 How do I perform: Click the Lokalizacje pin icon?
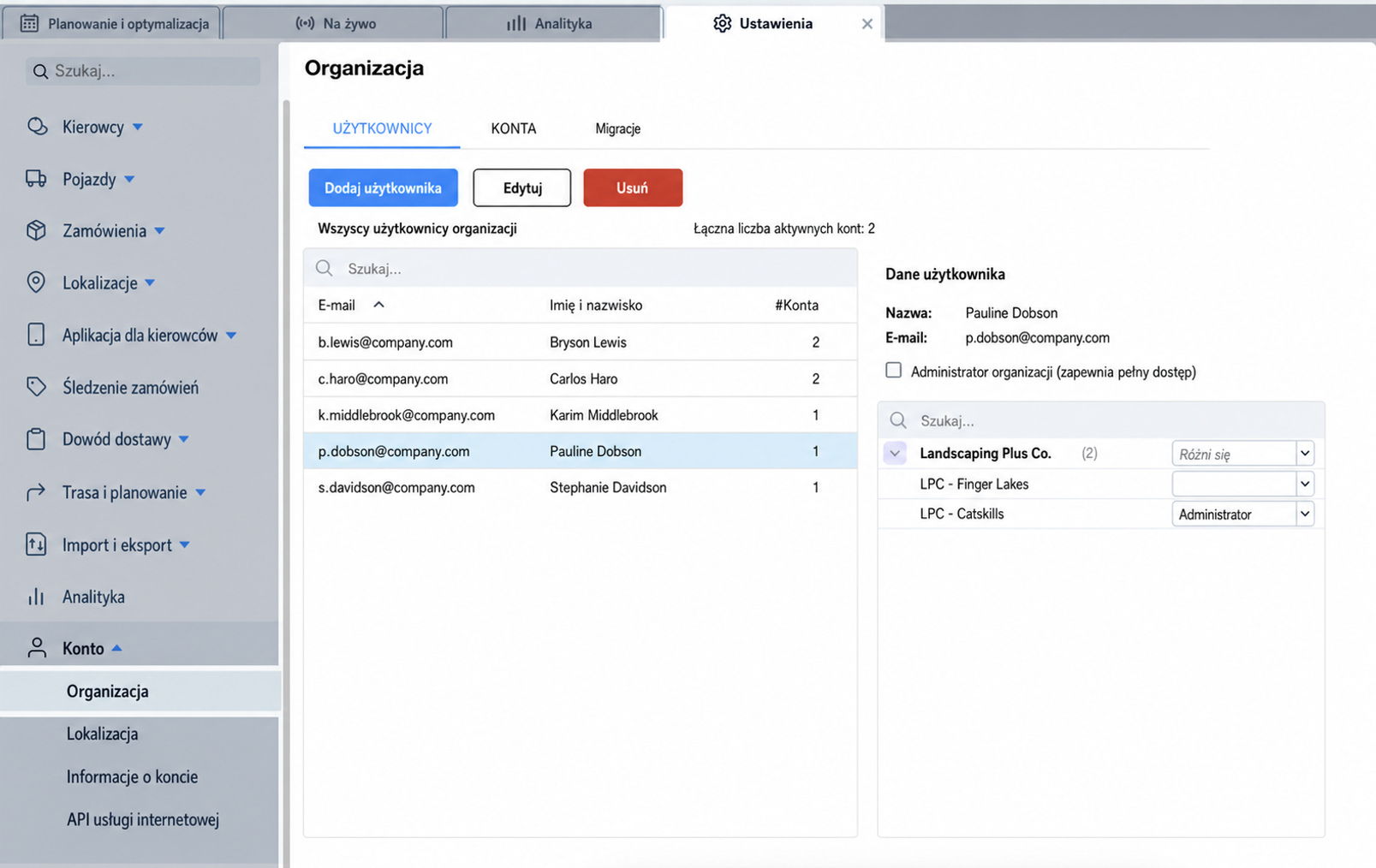tap(36, 282)
